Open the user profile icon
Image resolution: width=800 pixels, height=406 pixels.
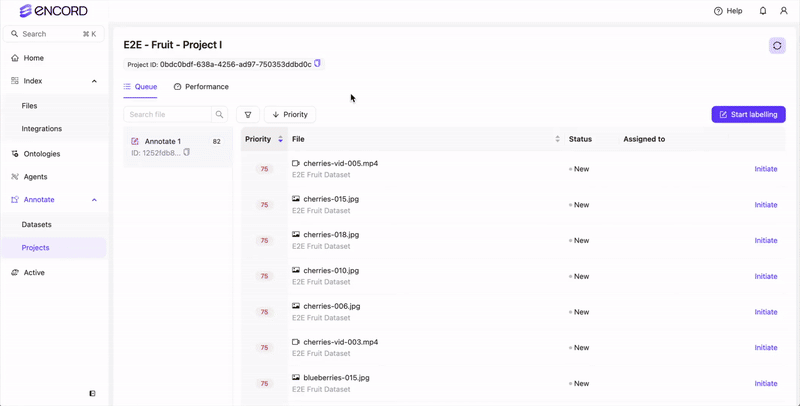click(784, 11)
